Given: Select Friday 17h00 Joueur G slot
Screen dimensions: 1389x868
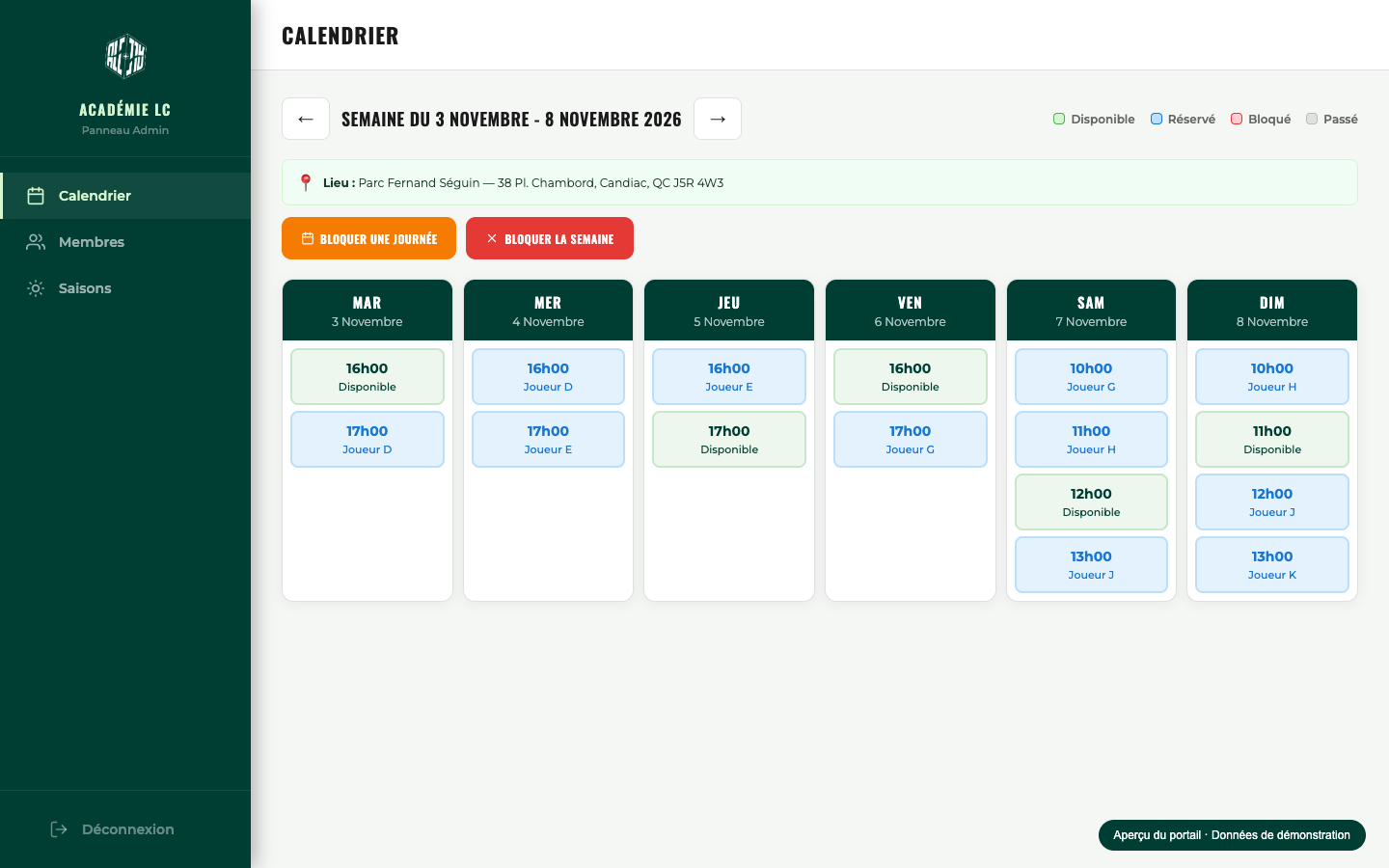Looking at the screenshot, I should point(911,439).
